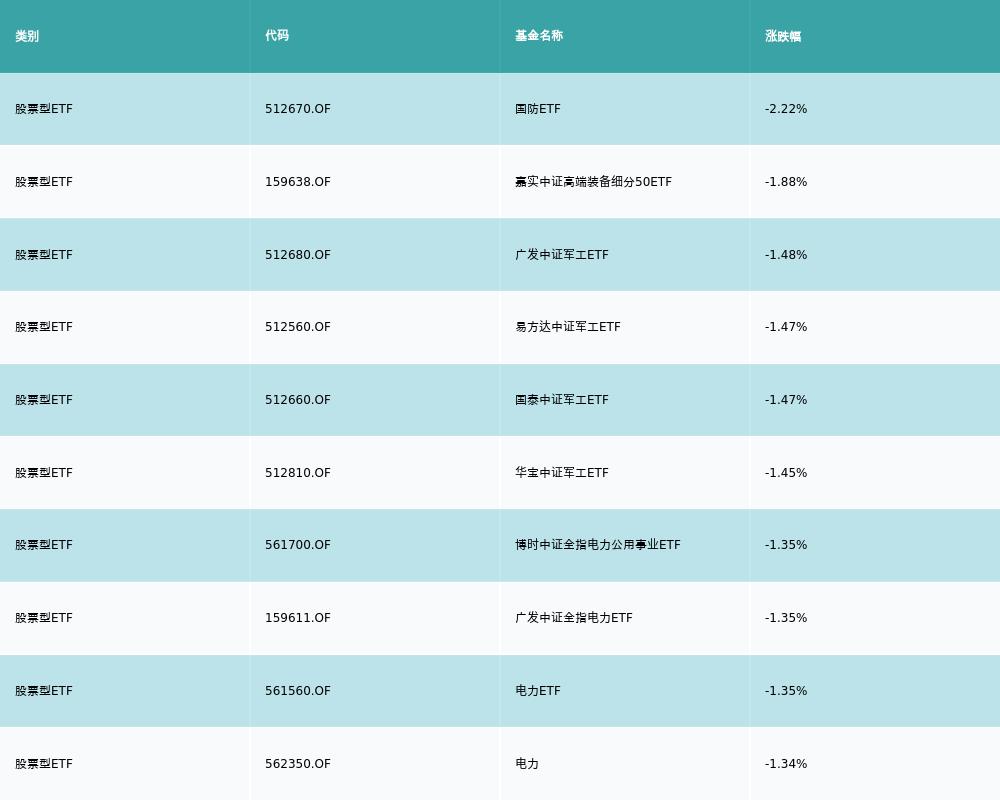Click 嘉实中证高端装备细分50ETF fund name
This screenshot has width=1000, height=800.
pos(593,182)
